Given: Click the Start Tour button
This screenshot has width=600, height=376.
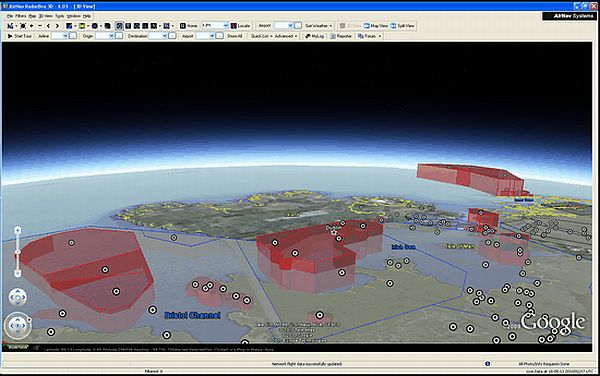Looking at the screenshot, I should click(20, 36).
